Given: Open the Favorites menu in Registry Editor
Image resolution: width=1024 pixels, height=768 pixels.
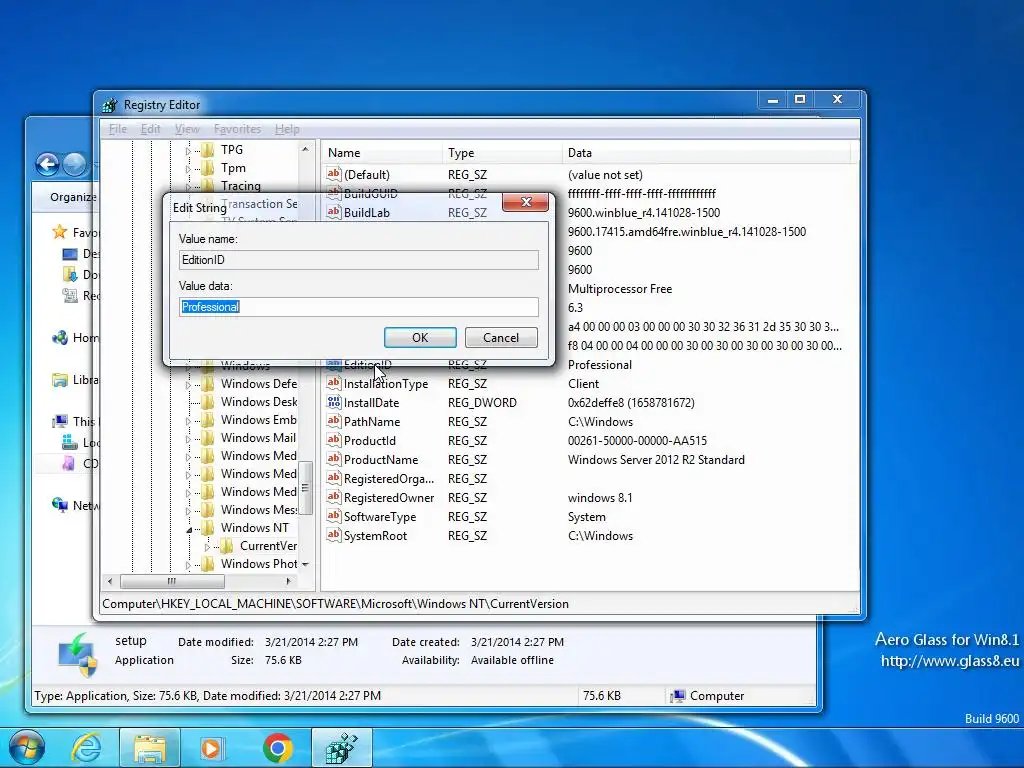Looking at the screenshot, I should tap(237, 129).
